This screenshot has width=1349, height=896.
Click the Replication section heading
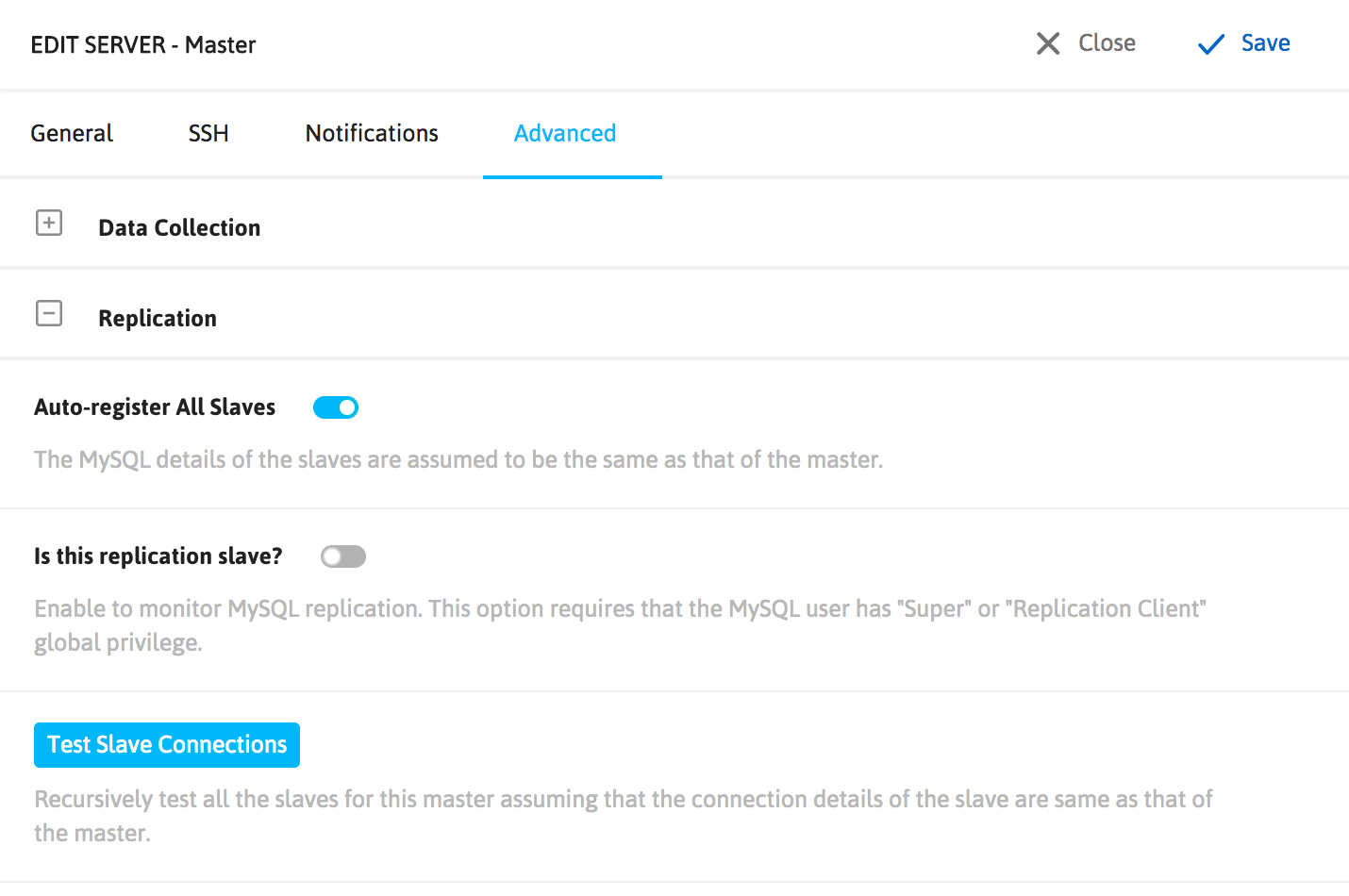pyautogui.click(x=158, y=319)
